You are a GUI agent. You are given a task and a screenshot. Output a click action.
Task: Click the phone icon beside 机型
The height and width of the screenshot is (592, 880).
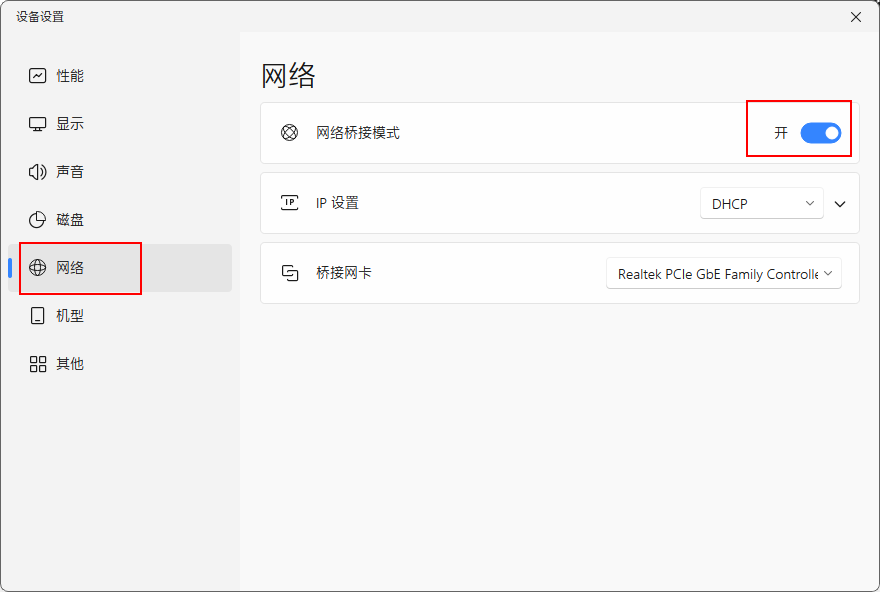[38, 316]
